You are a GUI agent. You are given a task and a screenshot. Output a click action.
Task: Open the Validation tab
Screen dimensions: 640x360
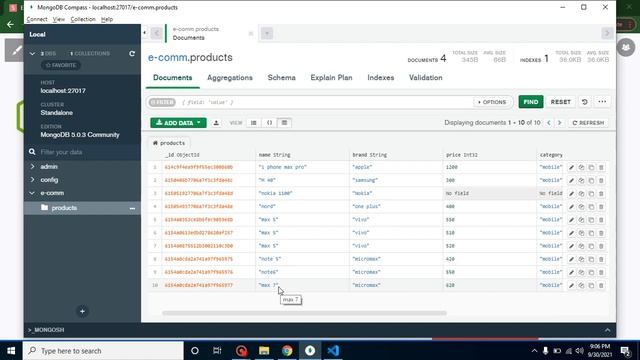[426, 78]
